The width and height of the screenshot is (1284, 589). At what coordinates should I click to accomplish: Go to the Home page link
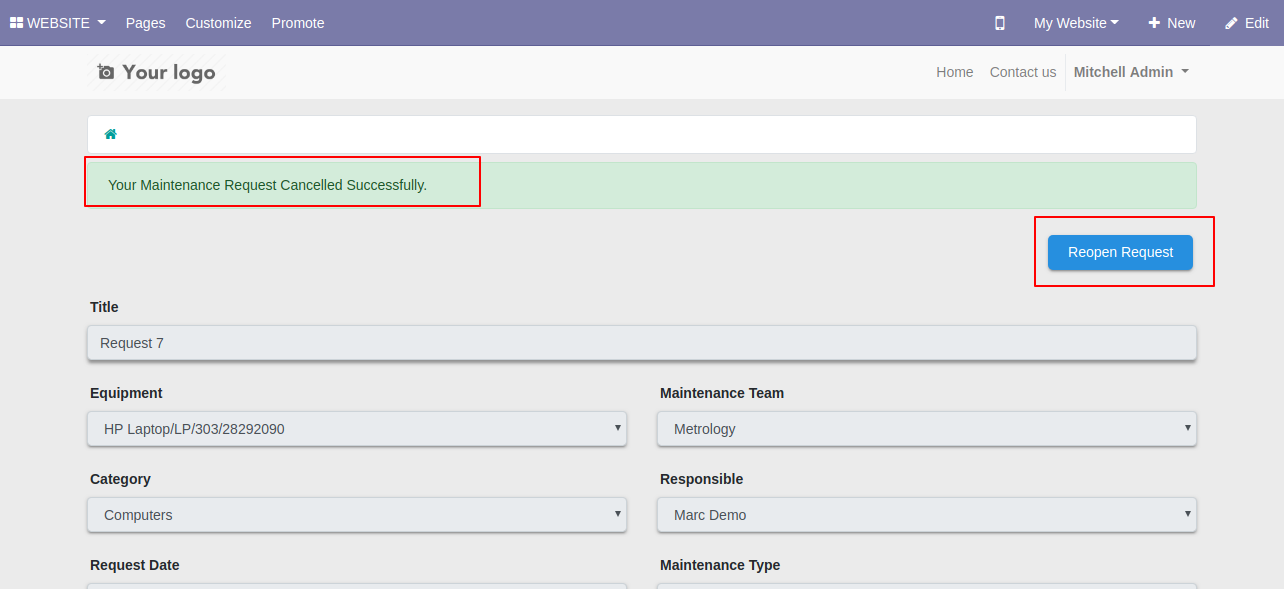pos(954,72)
